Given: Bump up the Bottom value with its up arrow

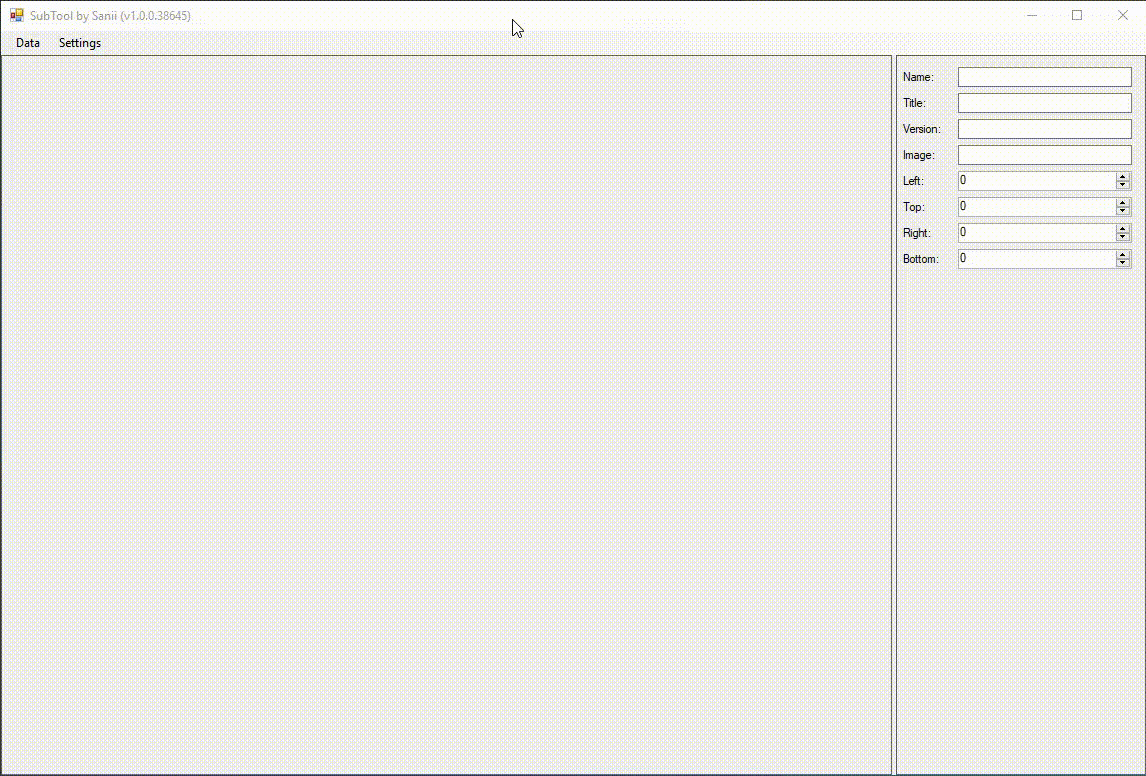Looking at the screenshot, I should 1123,255.
